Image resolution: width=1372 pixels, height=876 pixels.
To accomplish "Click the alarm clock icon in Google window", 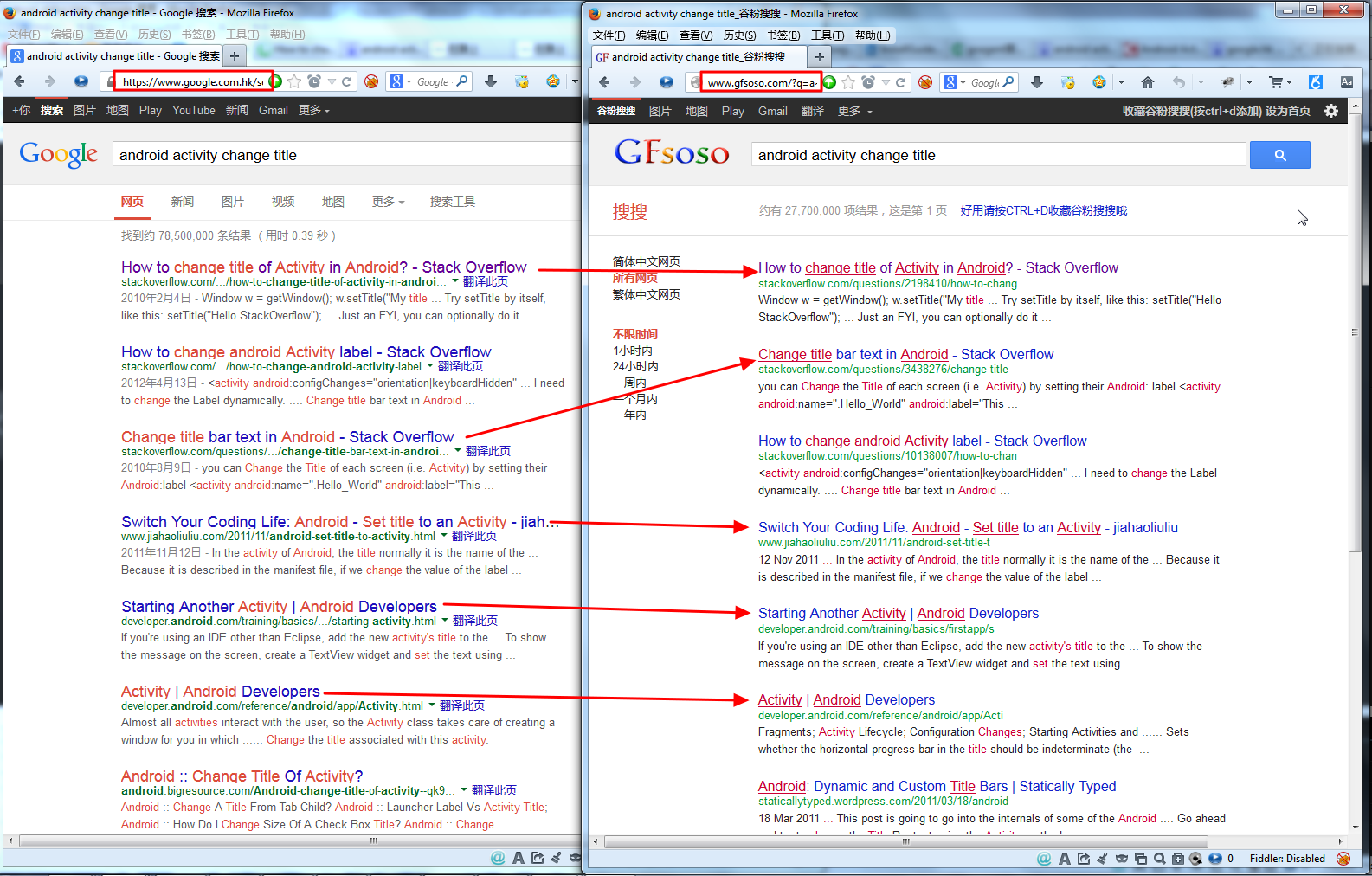I will [x=313, y=81].
